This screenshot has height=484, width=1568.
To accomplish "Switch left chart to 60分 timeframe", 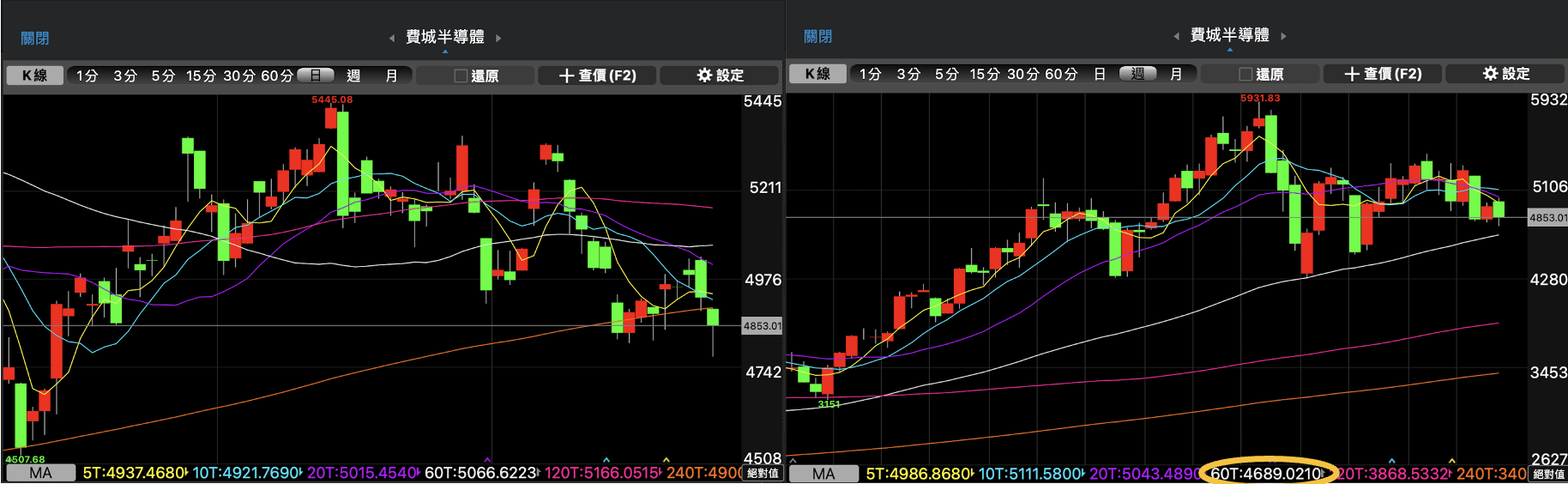I will tap(276, 76).
